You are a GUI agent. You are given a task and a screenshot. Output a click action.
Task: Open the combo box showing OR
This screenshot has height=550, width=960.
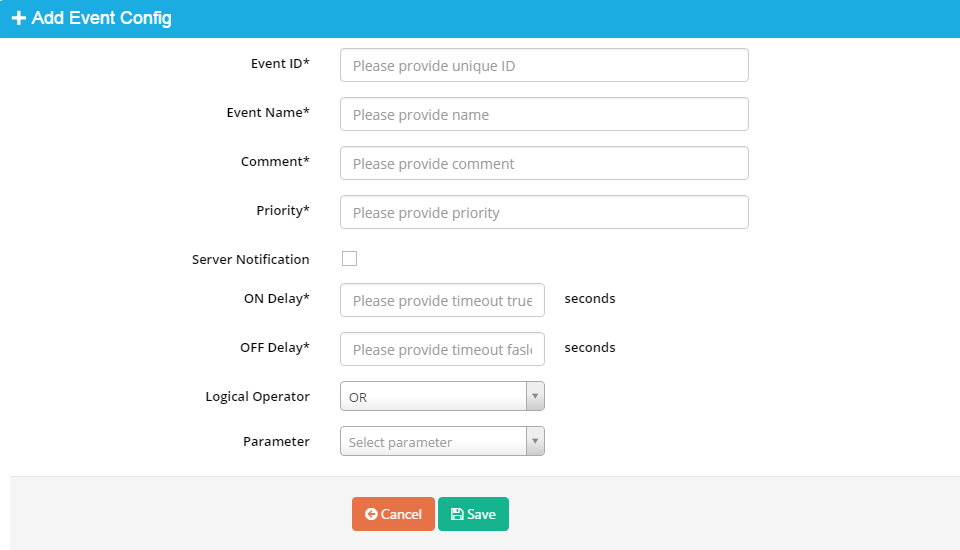(x=442, y=396)
